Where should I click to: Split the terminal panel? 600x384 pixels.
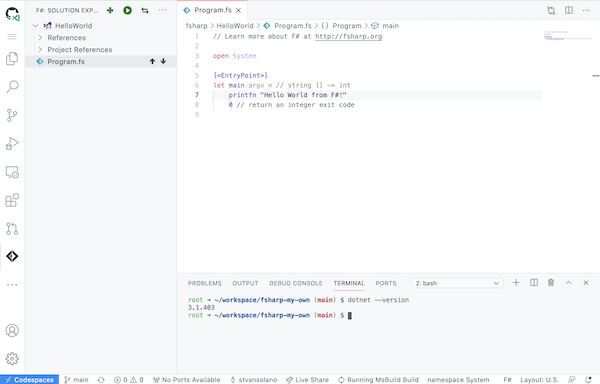coord(534,283)
